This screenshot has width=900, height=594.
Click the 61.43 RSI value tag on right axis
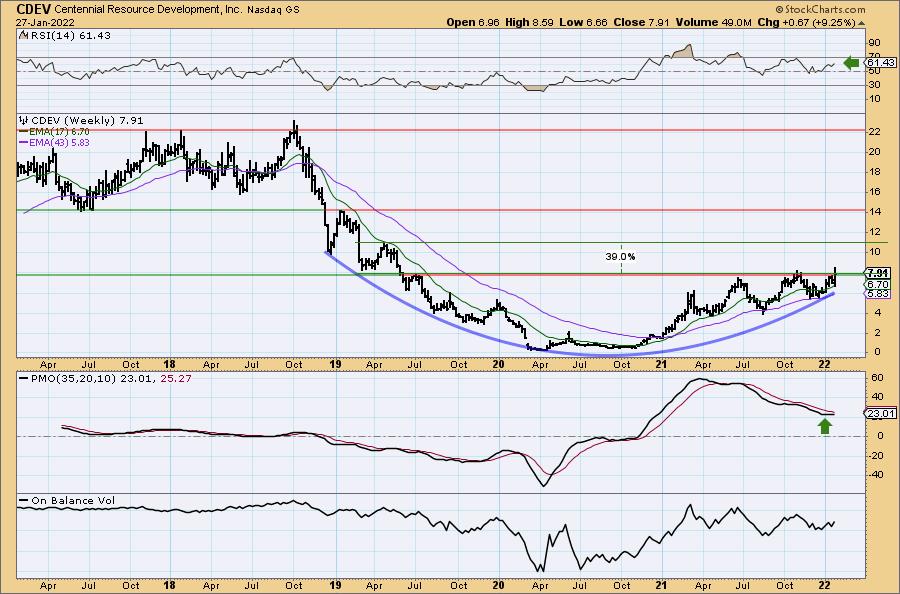880,63
